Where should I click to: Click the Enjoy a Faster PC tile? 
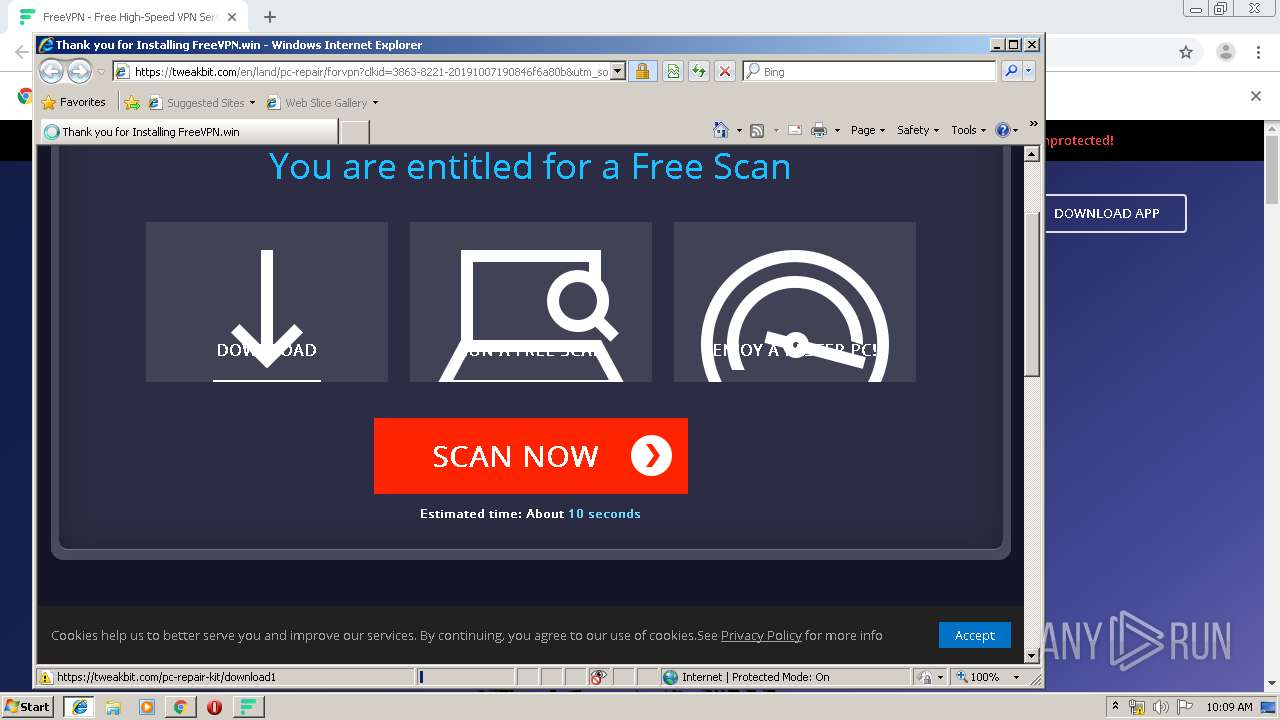[x=795, y=302]
